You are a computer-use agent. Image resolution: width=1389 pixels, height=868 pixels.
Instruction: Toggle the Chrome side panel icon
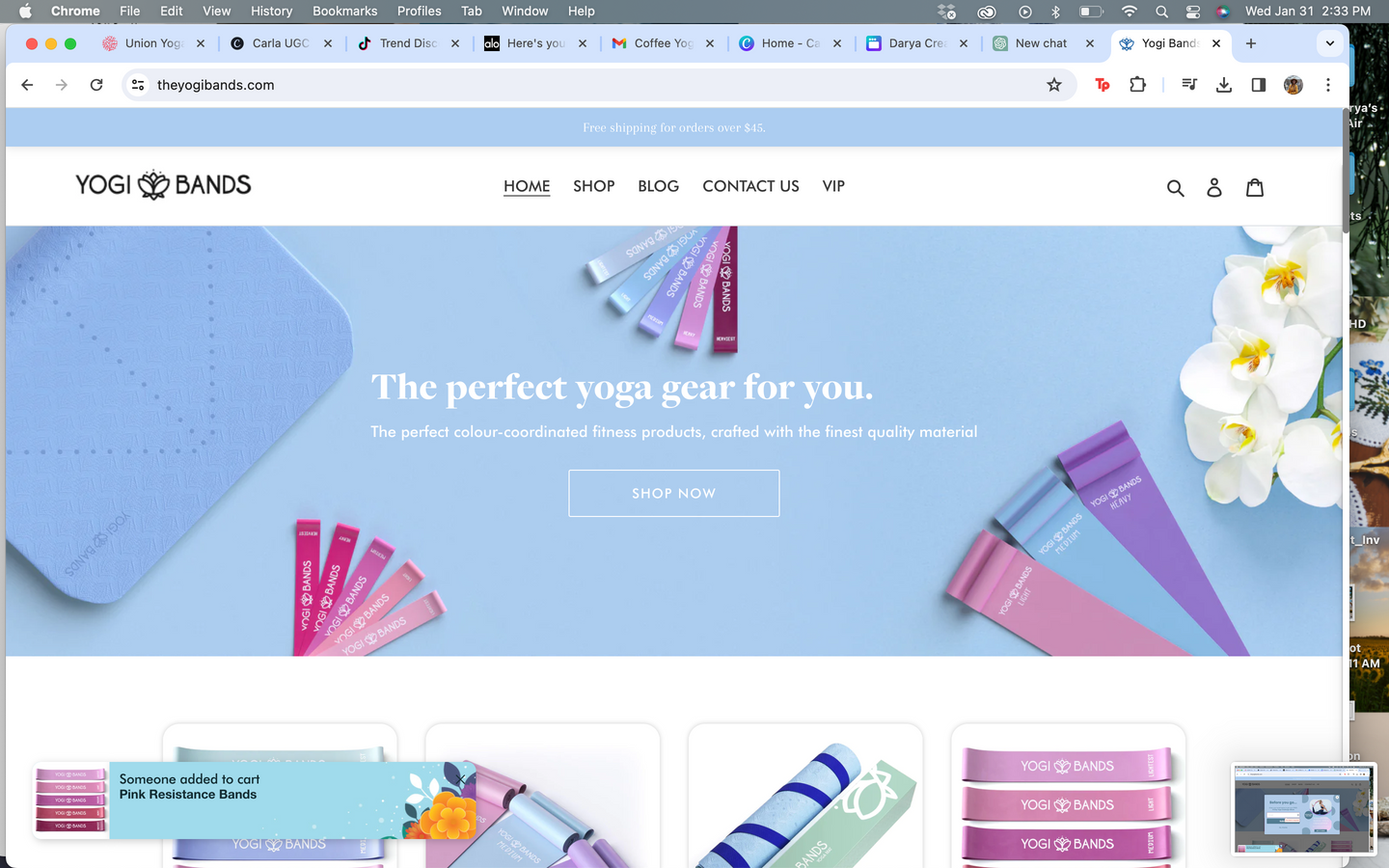pos(1259,85)
